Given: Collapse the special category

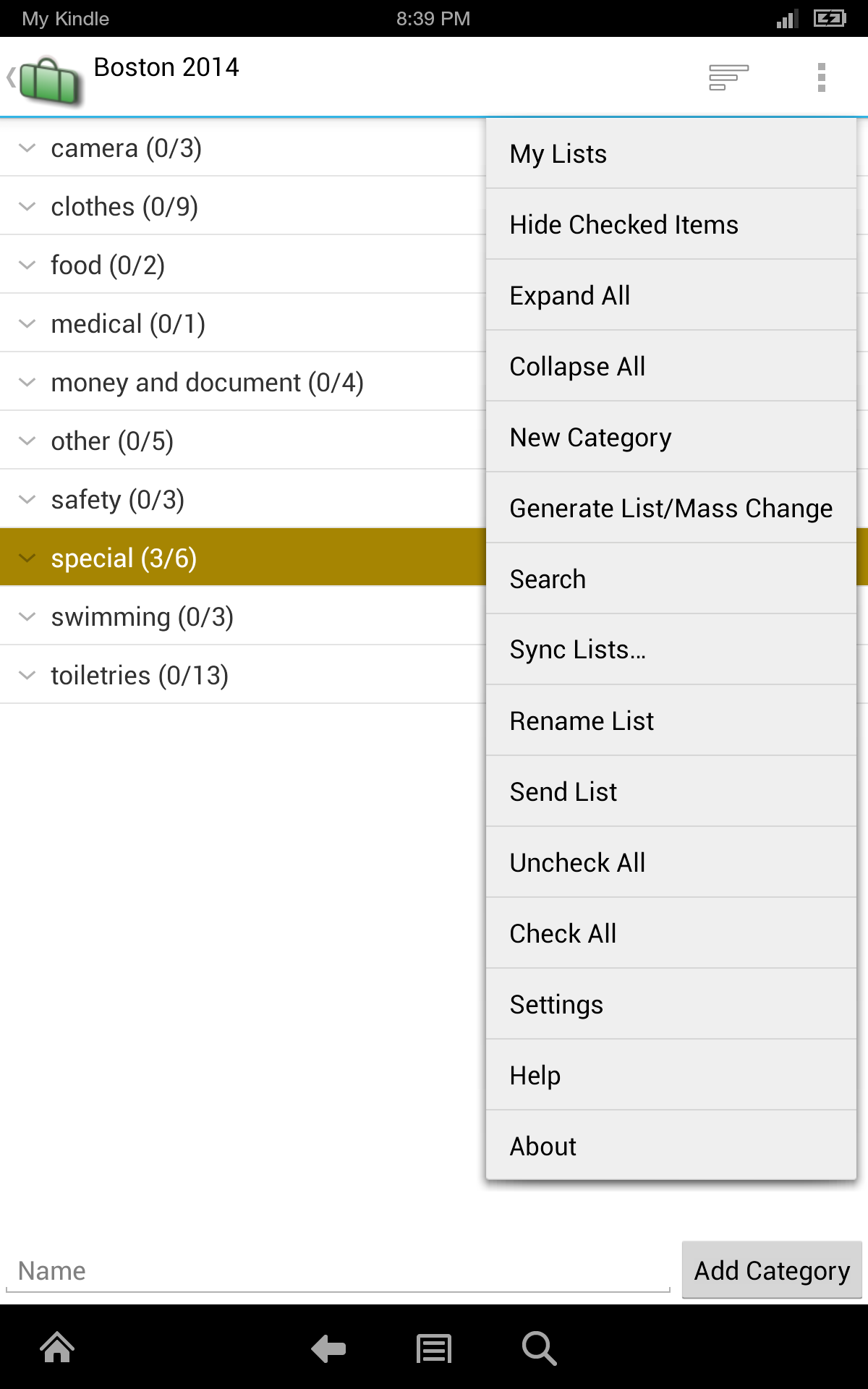Looking at the screenshot, I should tap(27, 557).
